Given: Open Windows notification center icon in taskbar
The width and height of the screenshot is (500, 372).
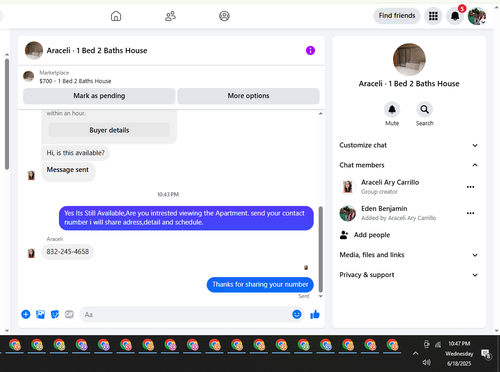Looking at the screenshot, I should click(486, 354).
